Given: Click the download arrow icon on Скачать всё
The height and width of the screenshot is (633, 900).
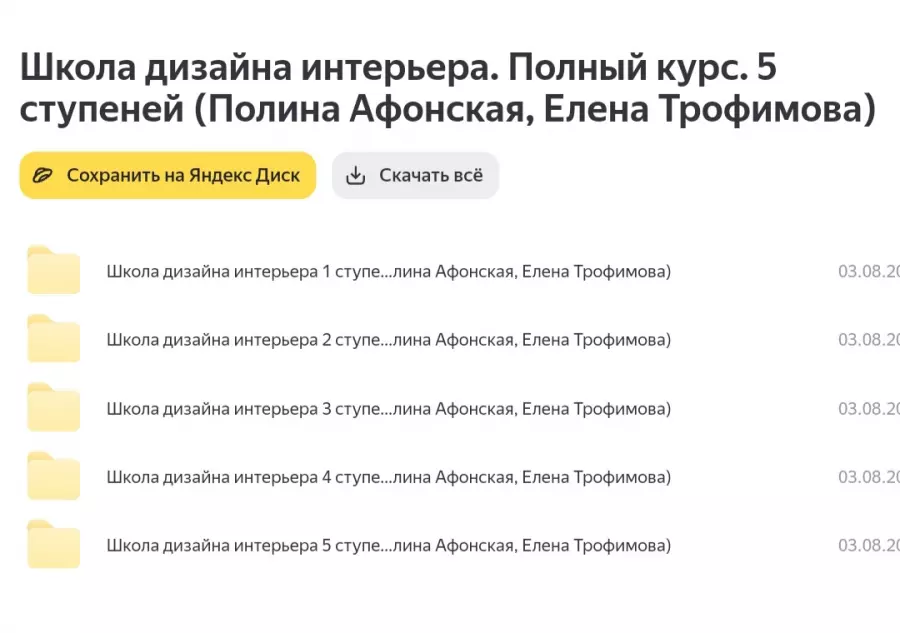Looking at the screenshot, I should (x=356, y=174).
